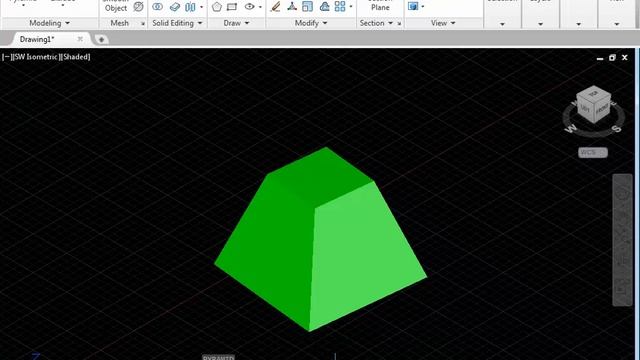Click the Section Plane button
The width and height of the screenshot is (640, 360).
point(380,6)
